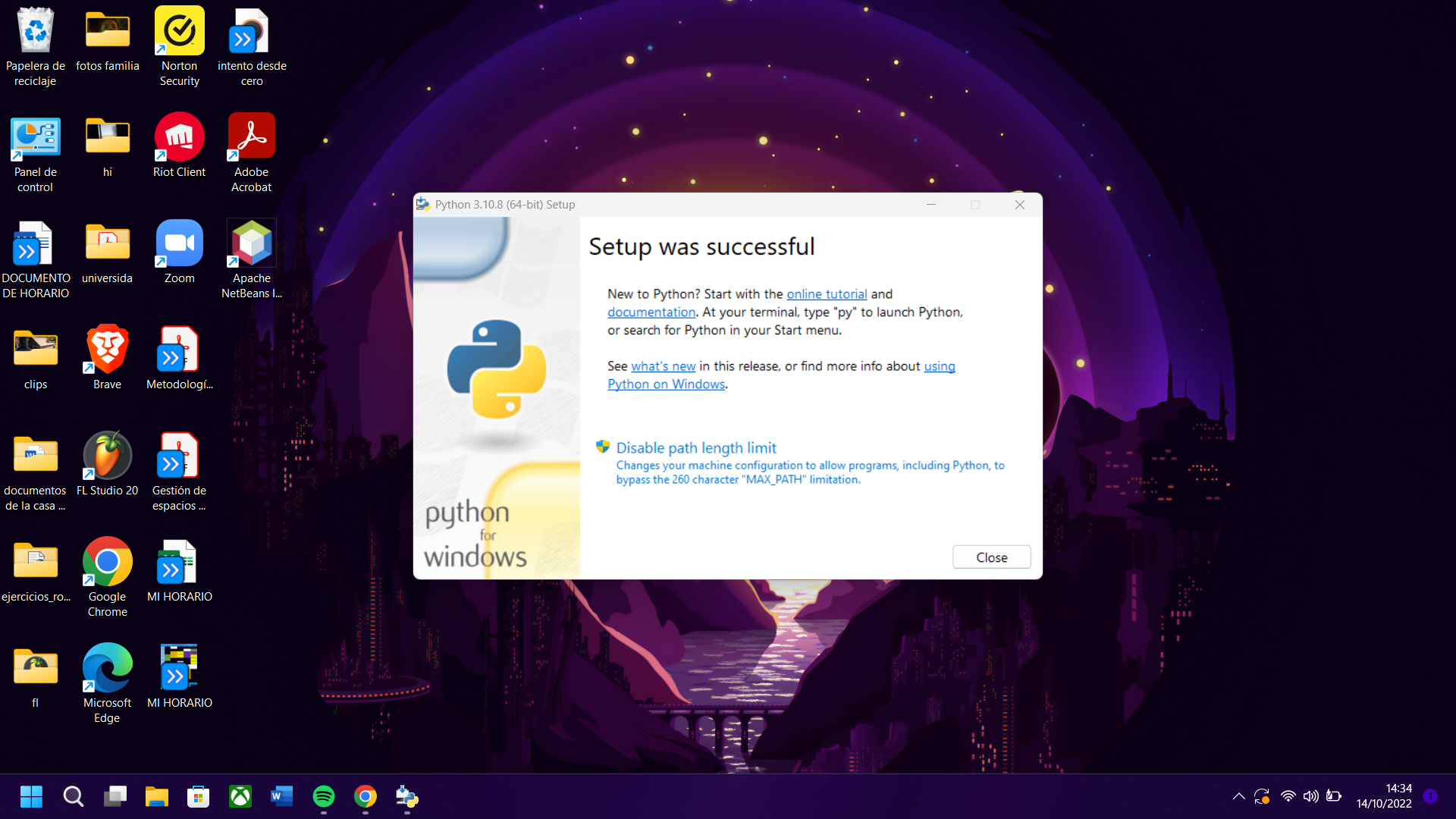Open the Windows Start menu
Viewport: 1456px width, 819px height.
point(31,796)
